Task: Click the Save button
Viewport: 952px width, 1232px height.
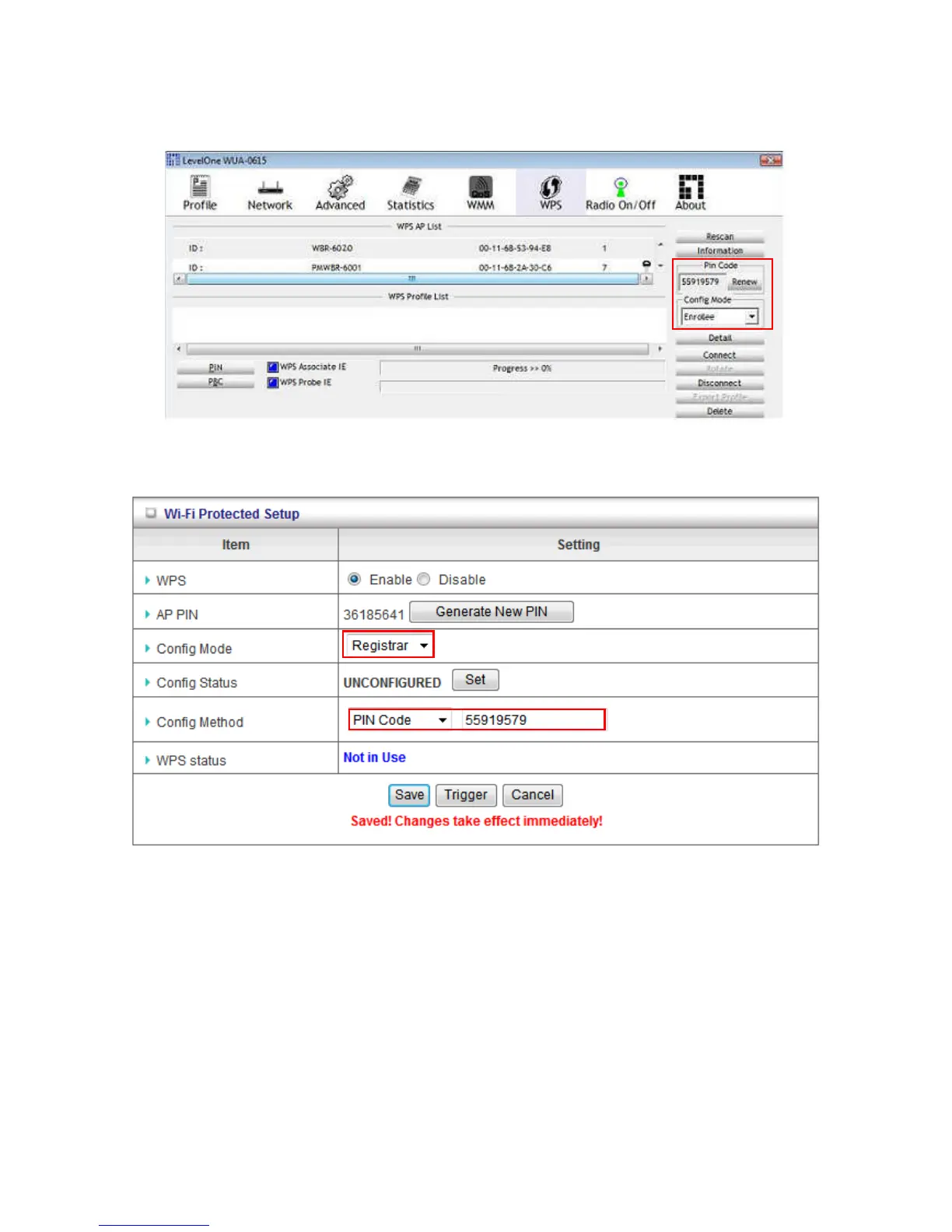Action: pyautogui.click(x=409, y=795)
